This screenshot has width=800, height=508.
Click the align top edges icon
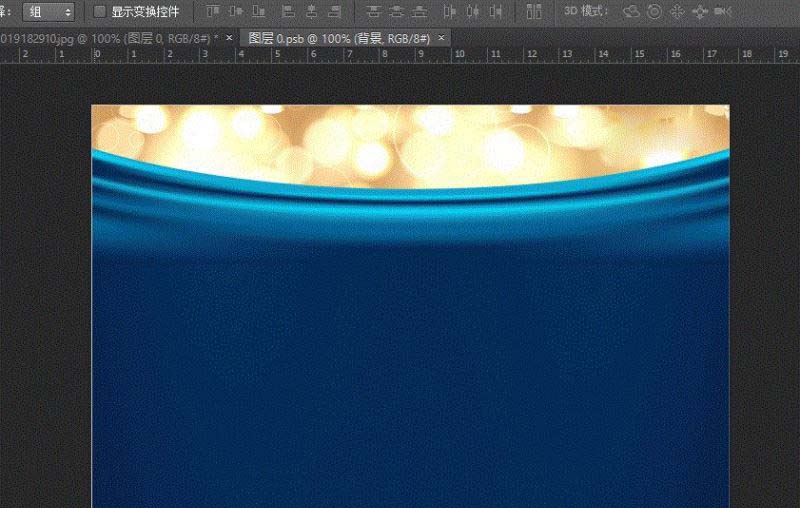point(212,11)
